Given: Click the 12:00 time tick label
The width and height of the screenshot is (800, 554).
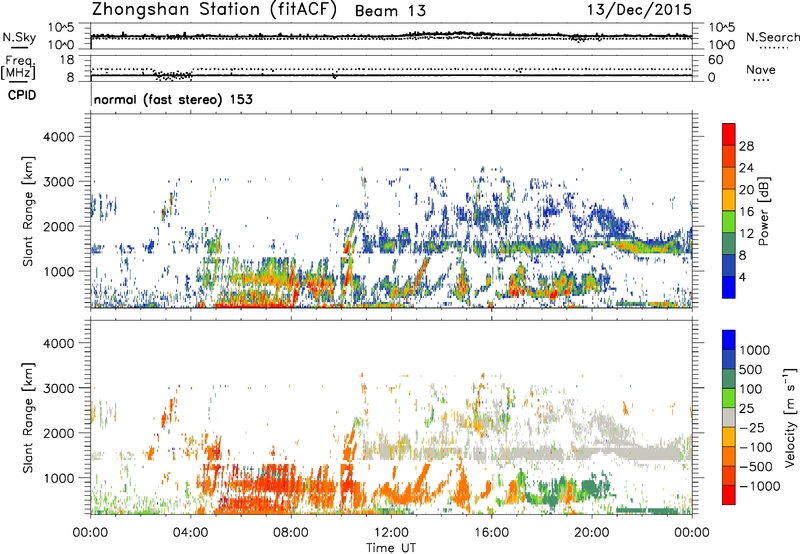Looking at the screenshot, I should pyautogui.click(x=391, y=533).
